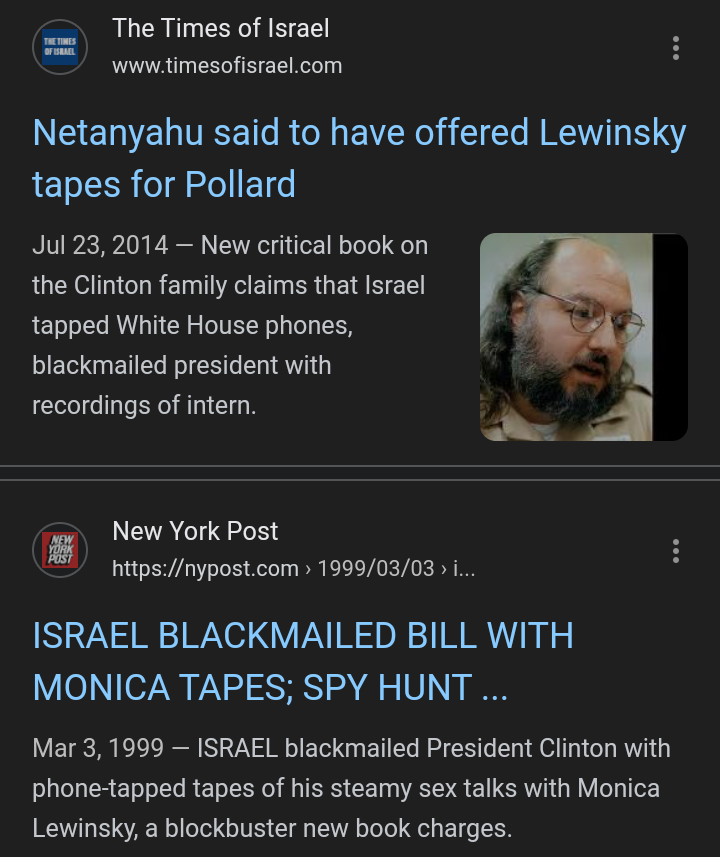Image resolution: width=720 pixels, height=857 pixels.
Task: Select 'New York Post' site name
Action: point(195,531)
